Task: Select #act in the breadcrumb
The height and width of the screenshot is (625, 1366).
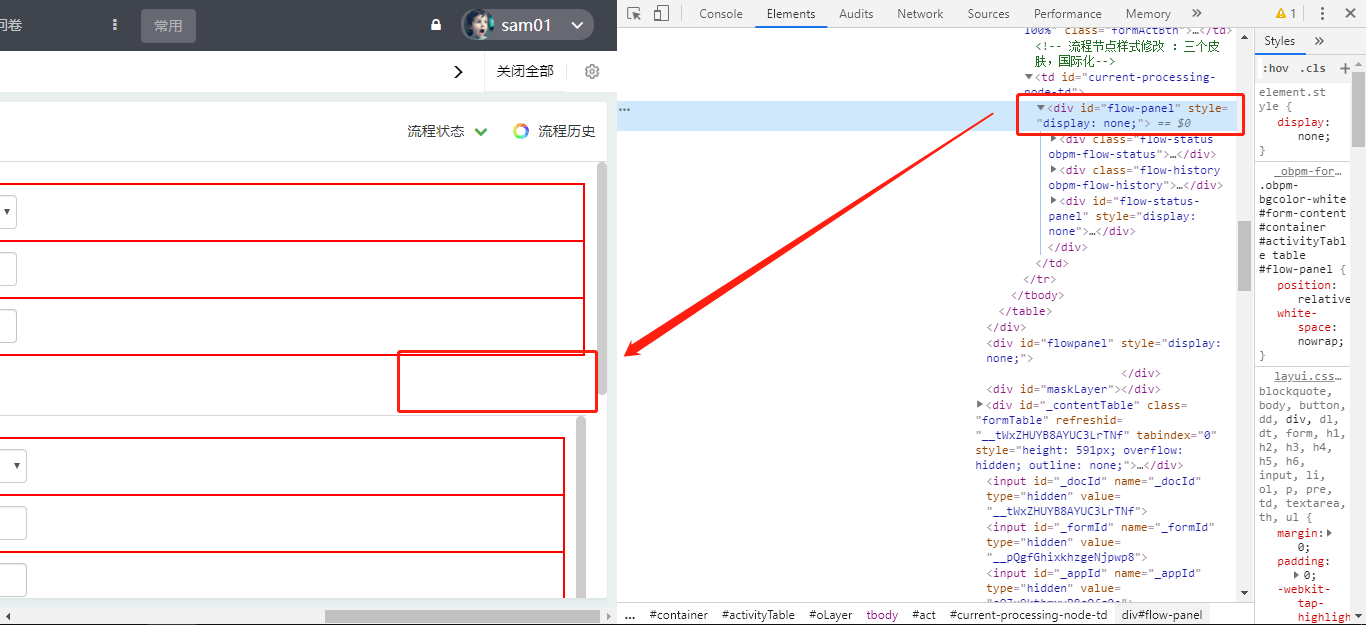Action: pyautogui.click(x=925, y=615)
